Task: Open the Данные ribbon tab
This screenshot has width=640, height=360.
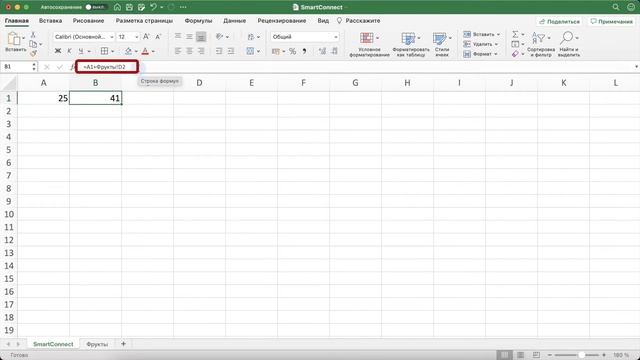Action: coord(234,21)
